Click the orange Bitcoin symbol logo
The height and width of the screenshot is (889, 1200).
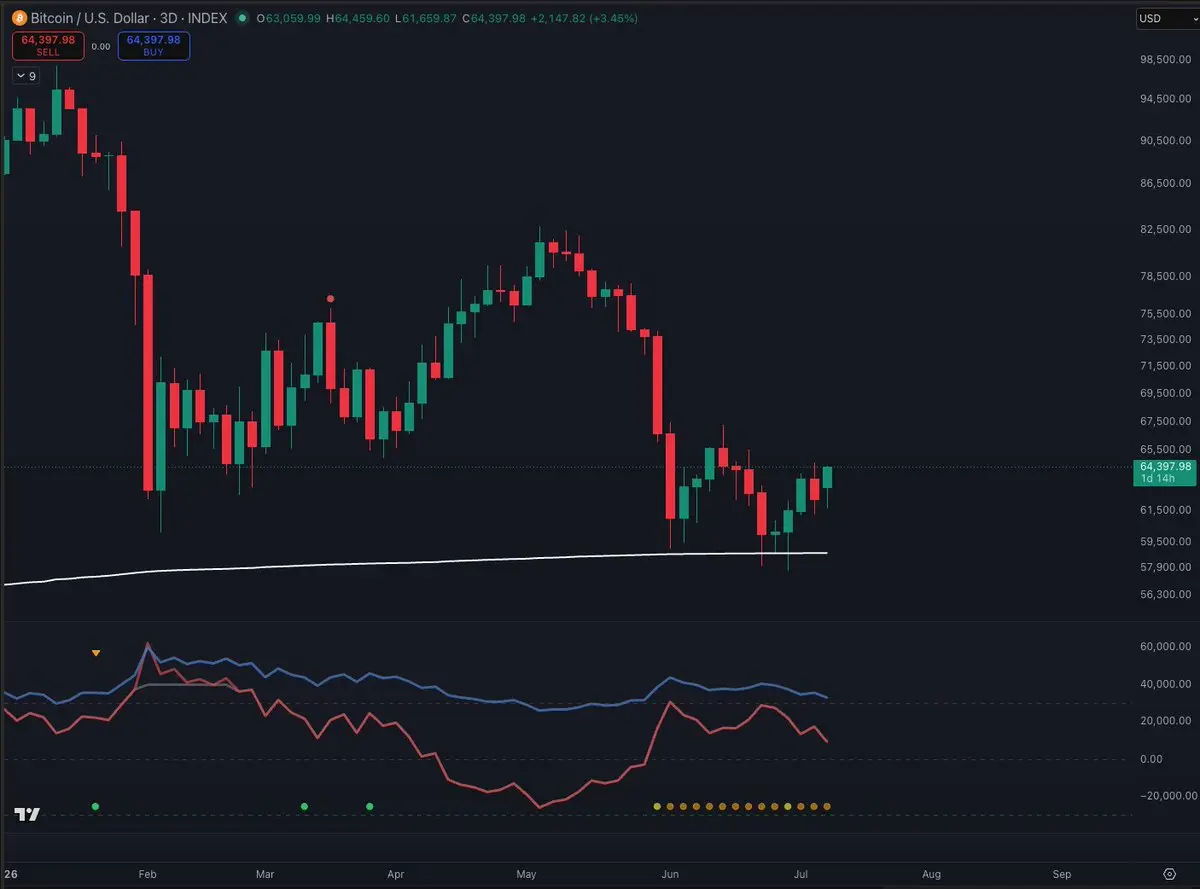tap(20, 18)
